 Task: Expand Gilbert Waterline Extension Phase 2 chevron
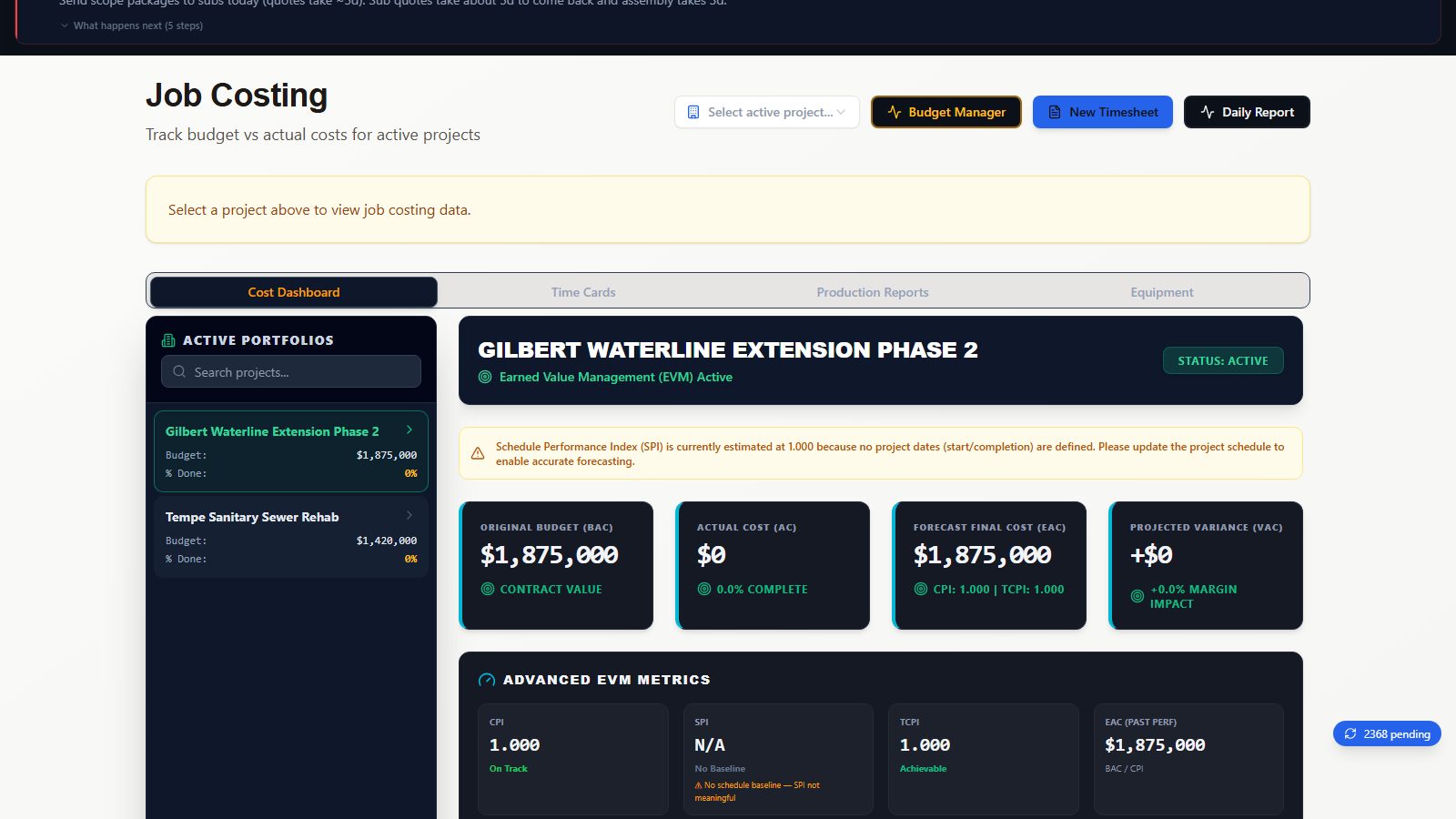(x=409, y=430)
